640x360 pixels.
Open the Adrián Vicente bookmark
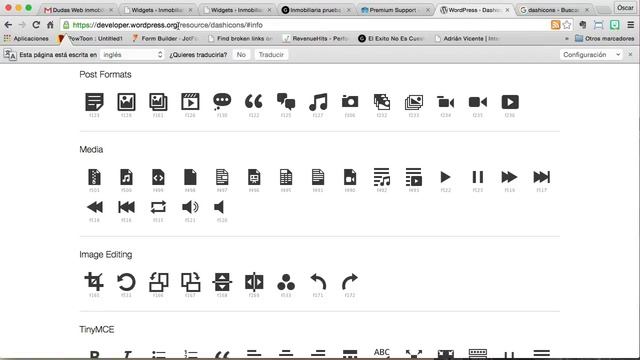pos(468,38)
